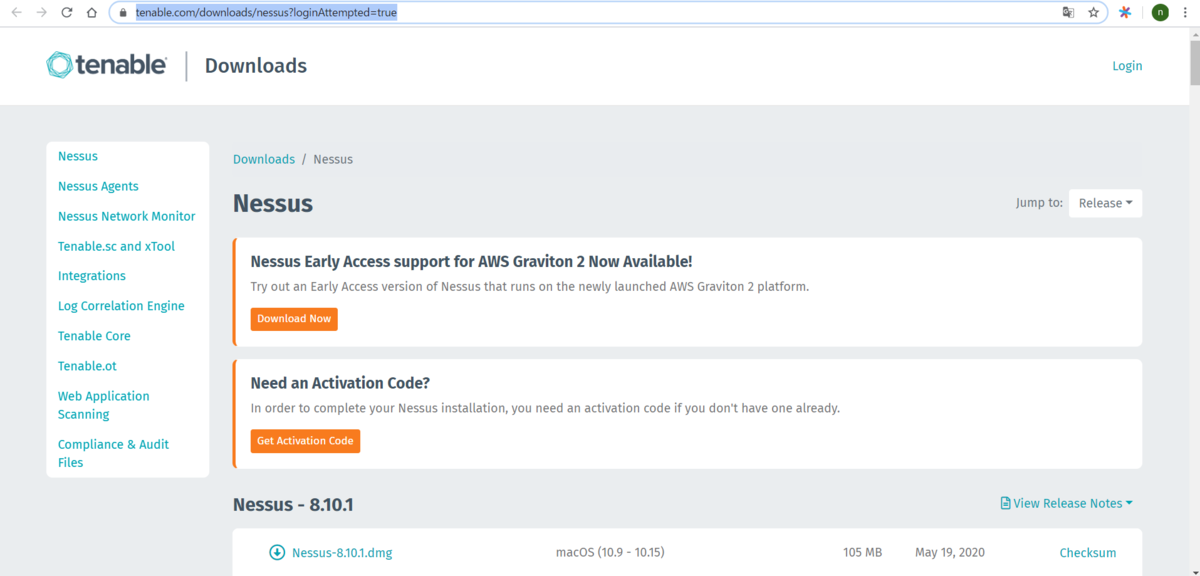Click the macOS (10.9 - 10.15) text

[610, 552]
